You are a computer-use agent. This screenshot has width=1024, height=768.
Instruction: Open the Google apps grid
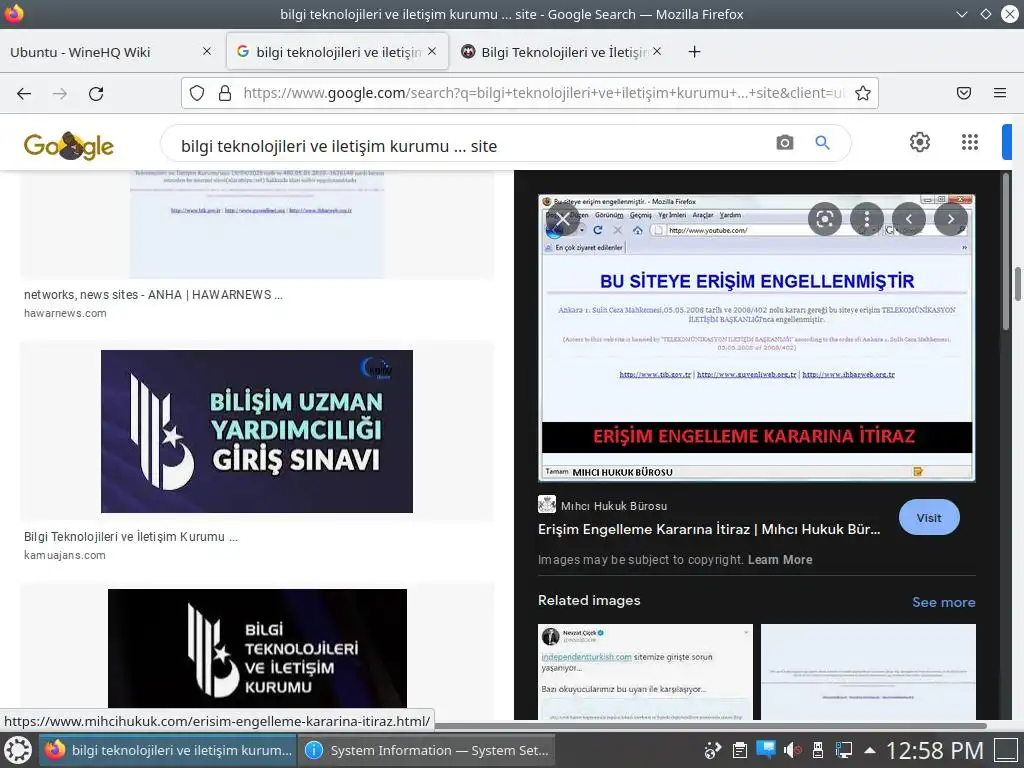(970, 142)
